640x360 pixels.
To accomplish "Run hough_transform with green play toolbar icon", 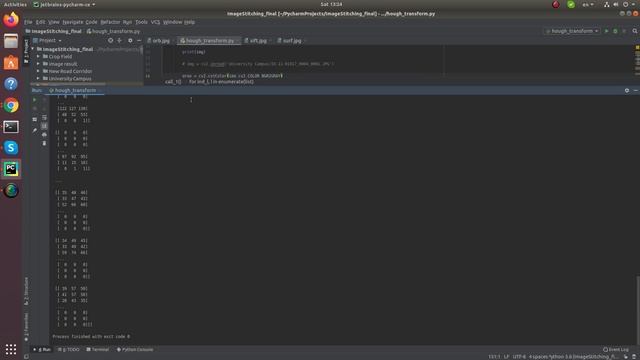I will tap(606, 31).
